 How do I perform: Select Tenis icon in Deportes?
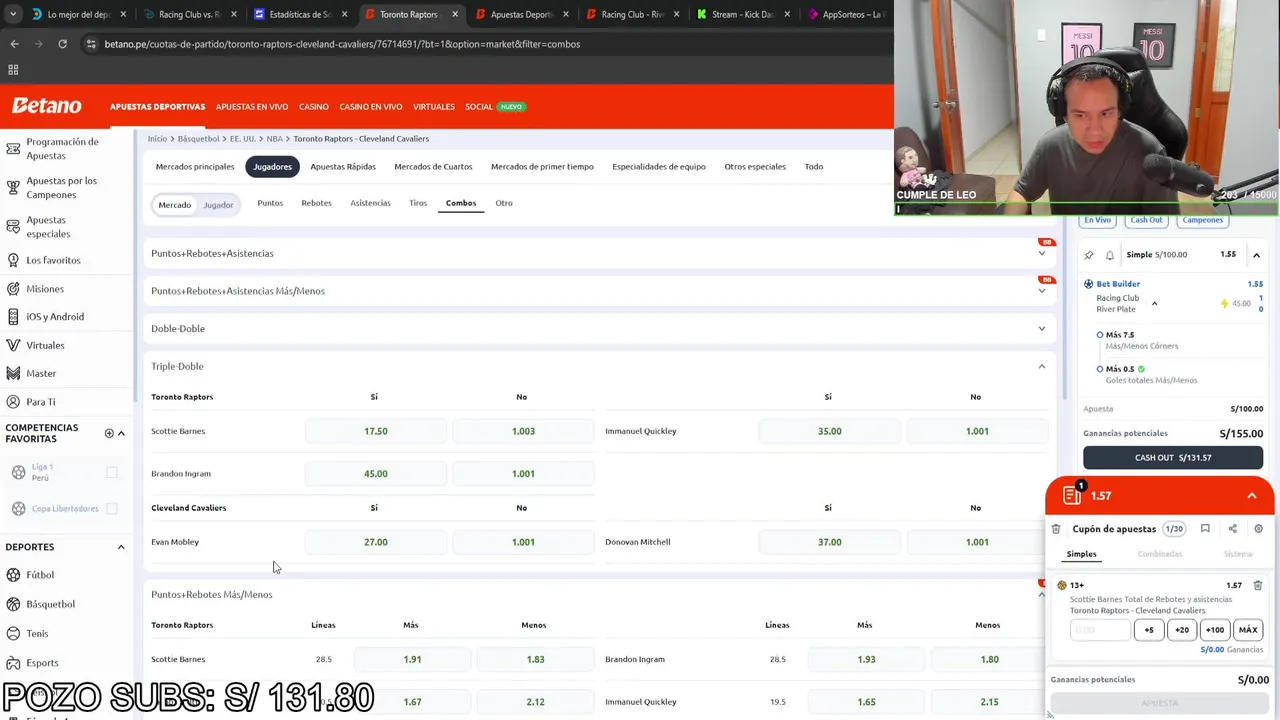click(x=13, y=633)
